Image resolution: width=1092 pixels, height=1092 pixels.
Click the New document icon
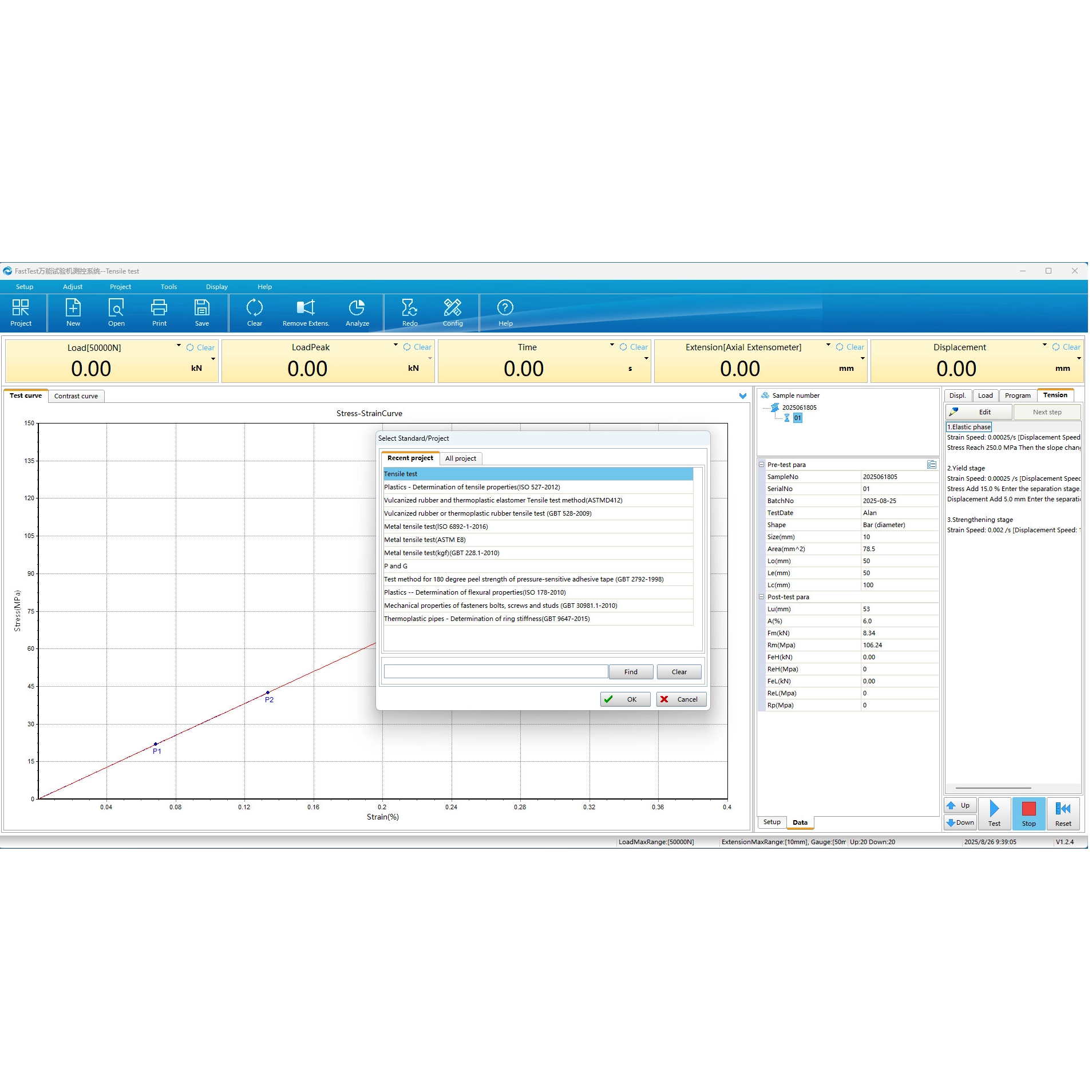[x=73, y=312]
